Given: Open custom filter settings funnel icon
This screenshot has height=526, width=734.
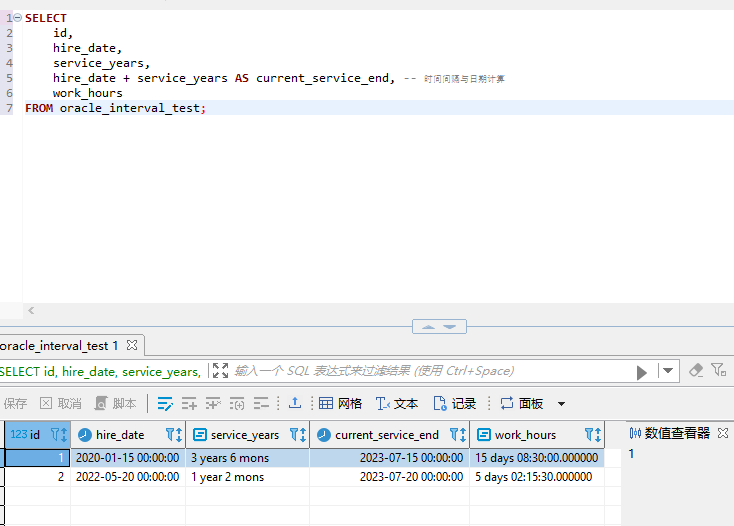Looking at the screenshot, I should tap(718, 371).
